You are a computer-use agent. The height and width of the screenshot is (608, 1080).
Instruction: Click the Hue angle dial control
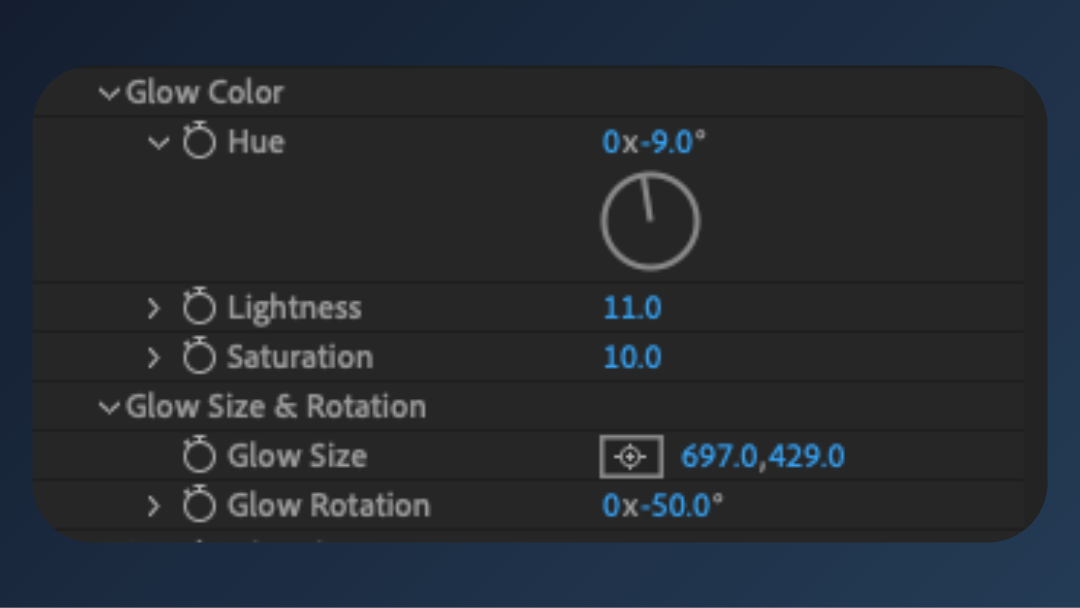(x=650, y=221)
